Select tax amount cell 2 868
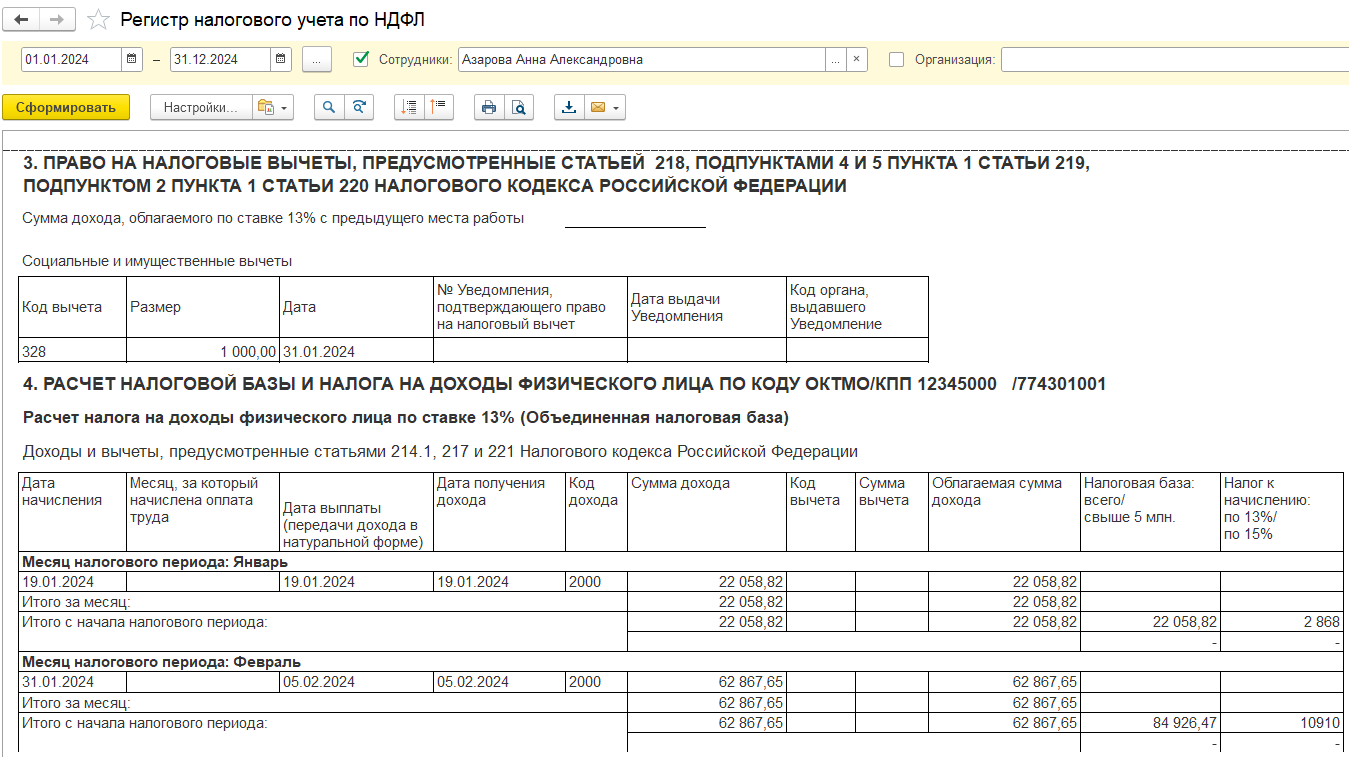The image size is (1349, 757). point(1281,622)
